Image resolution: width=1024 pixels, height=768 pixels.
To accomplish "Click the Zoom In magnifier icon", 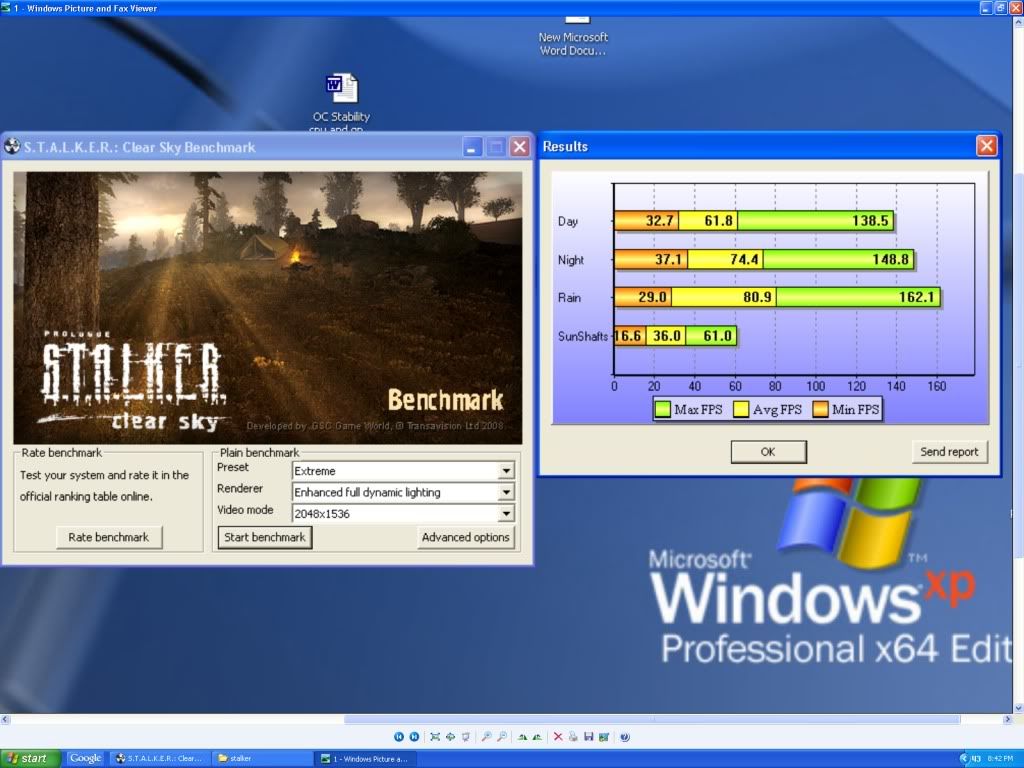I will [487, 737].
